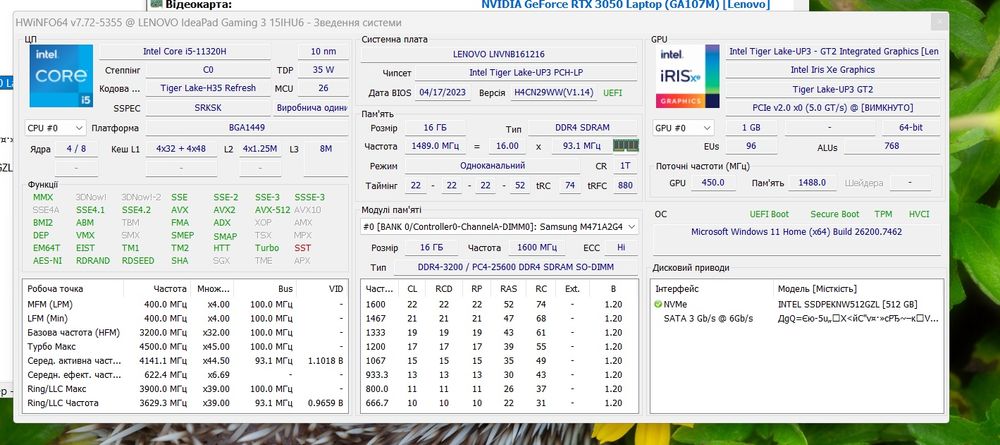Click the 10 nm process field
1000x445 pixels.
(x=323, y=52)
